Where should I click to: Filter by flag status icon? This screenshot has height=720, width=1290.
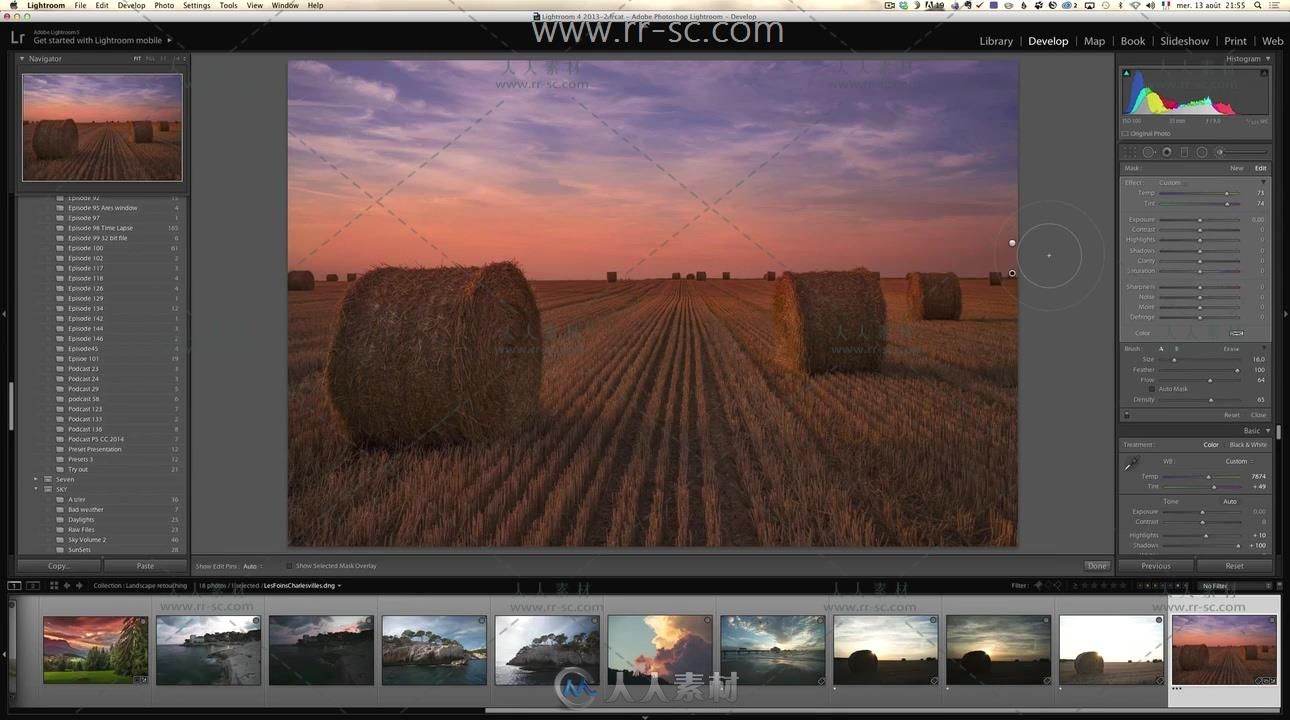1038,585
